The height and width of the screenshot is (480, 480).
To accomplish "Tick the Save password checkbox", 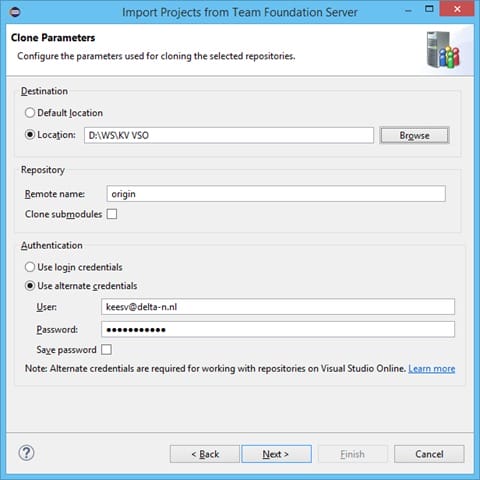I will pos(106,349).
